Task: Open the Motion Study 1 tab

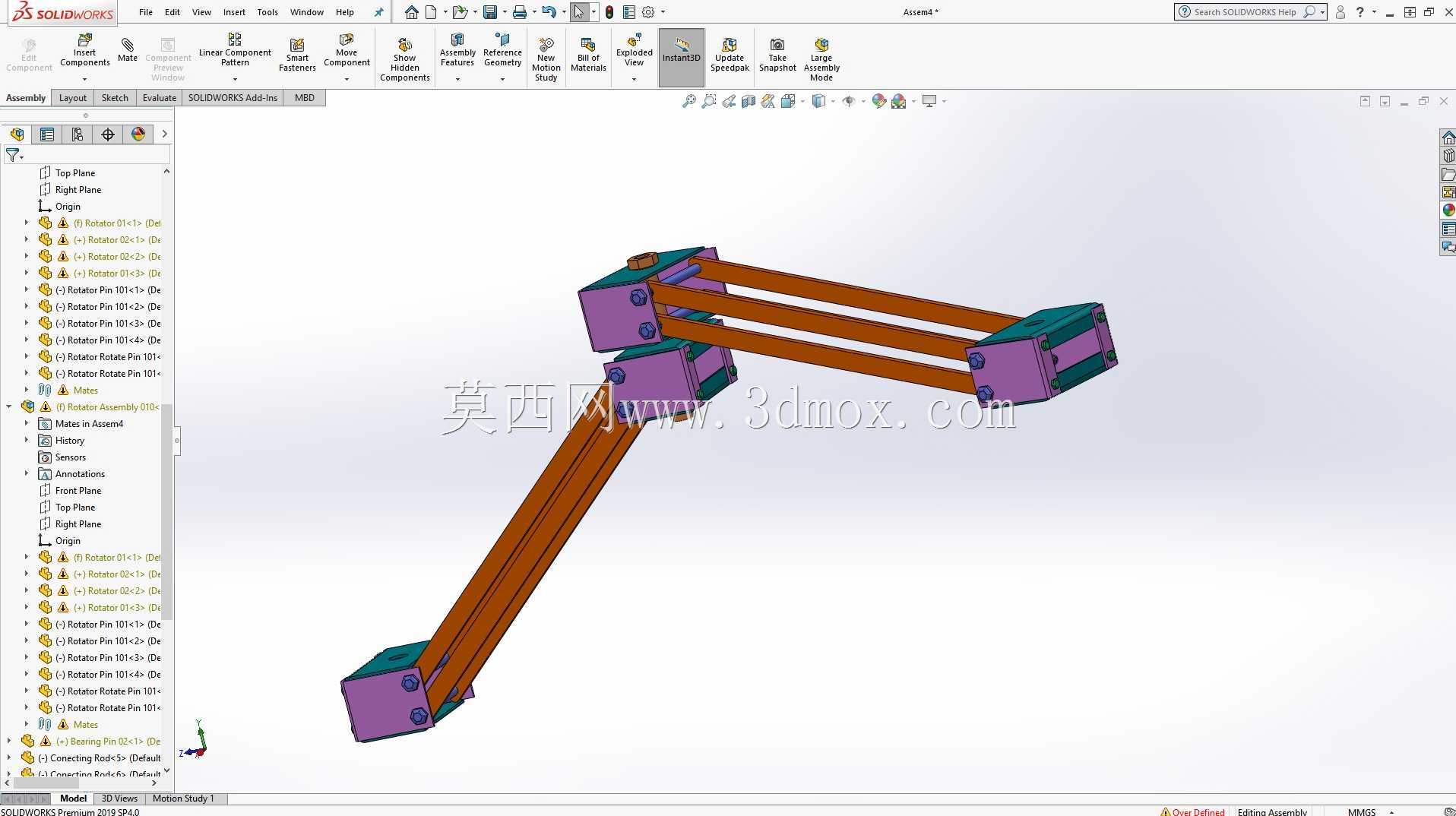Action: click(x=183, y=799)
